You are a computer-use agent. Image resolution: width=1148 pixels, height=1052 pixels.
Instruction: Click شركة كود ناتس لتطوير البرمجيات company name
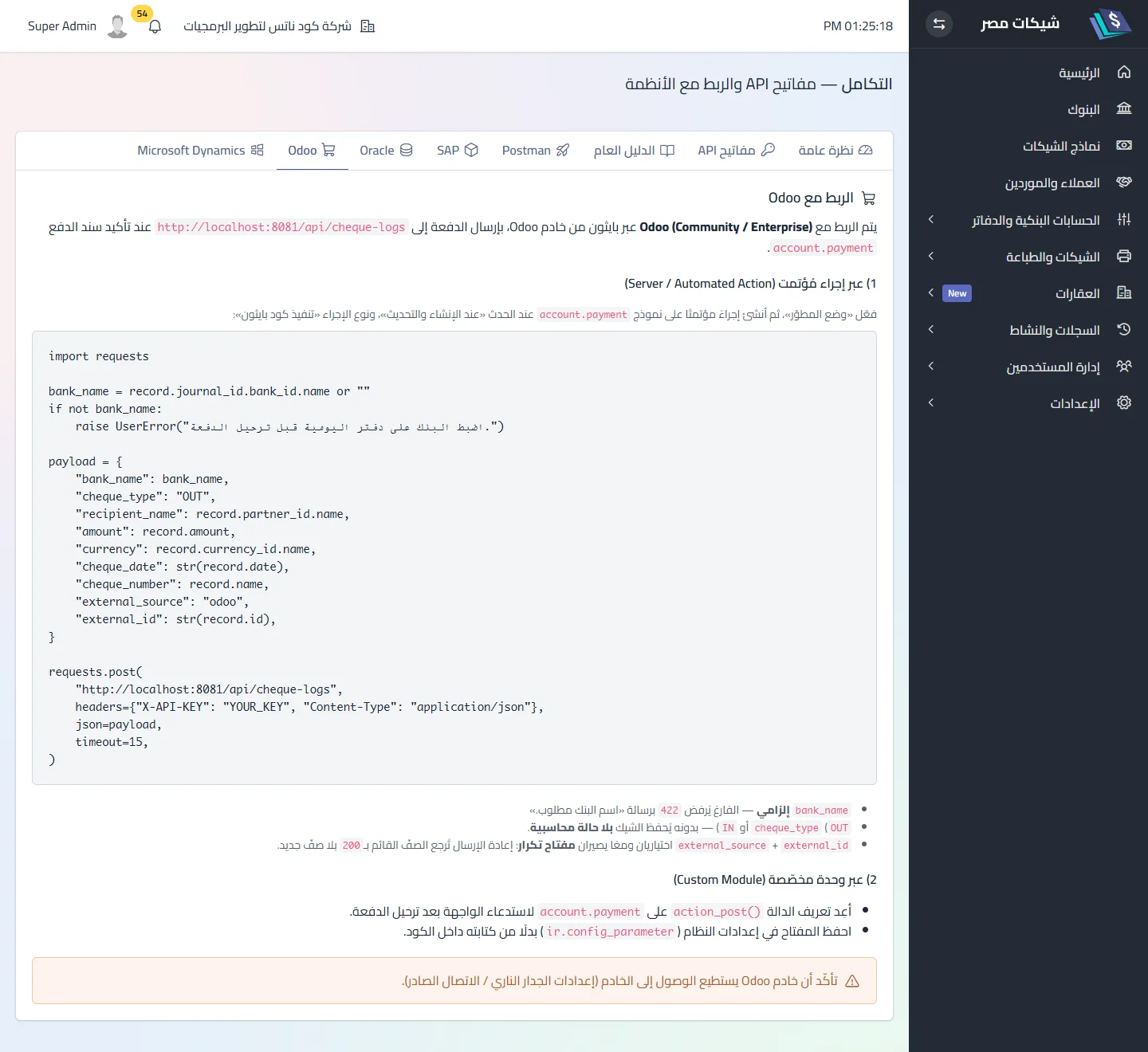pyautogui.click(x=267, y=26)
